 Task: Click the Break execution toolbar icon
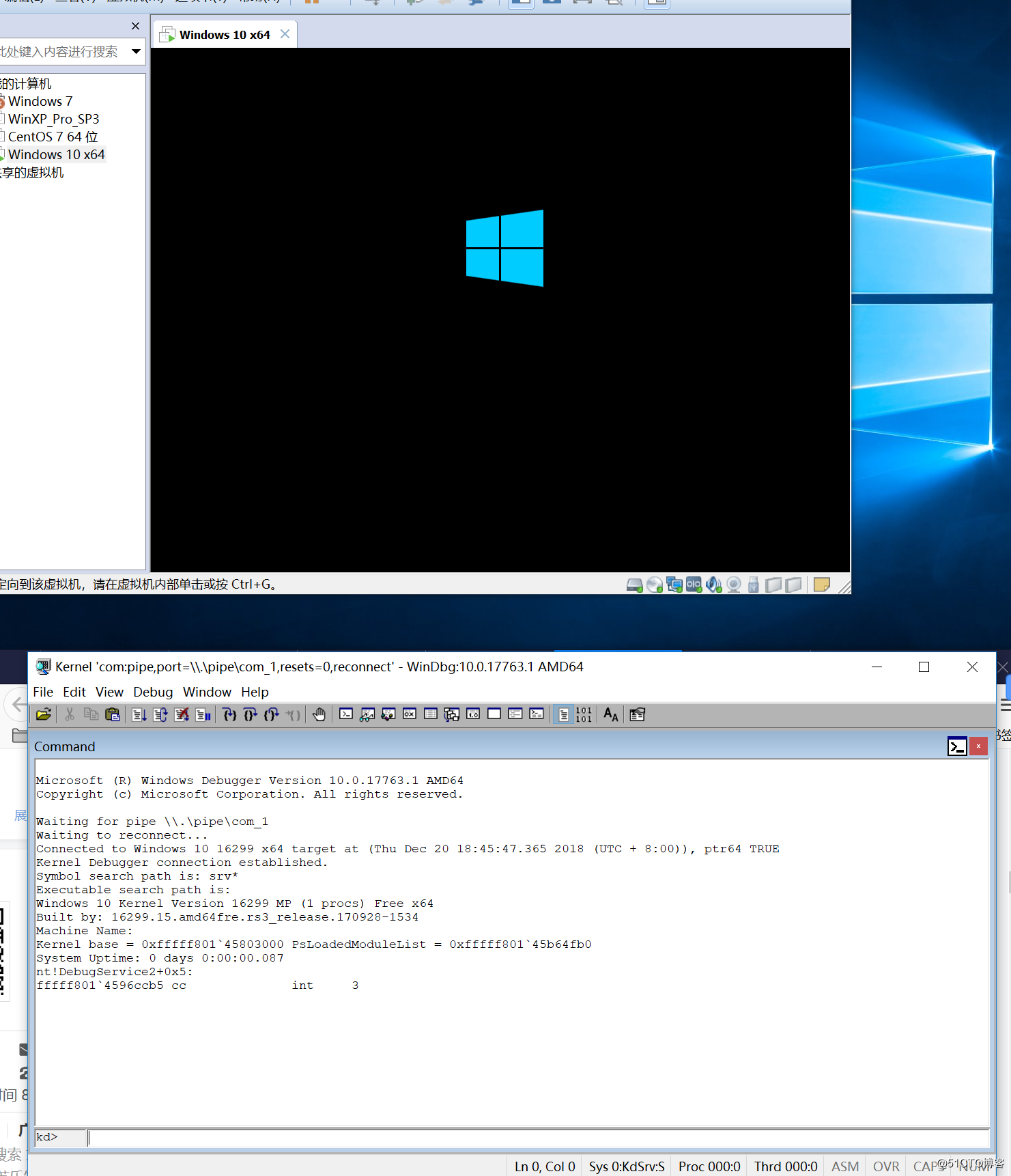coord(203,714)
